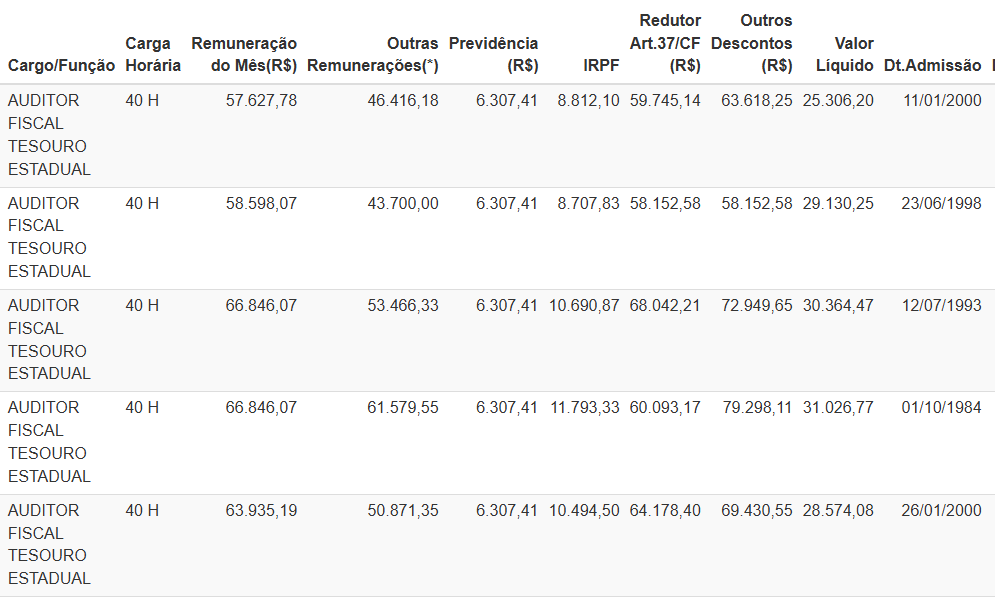
Task: Select the cell with value 50.871,35
Action: [402, 510]
